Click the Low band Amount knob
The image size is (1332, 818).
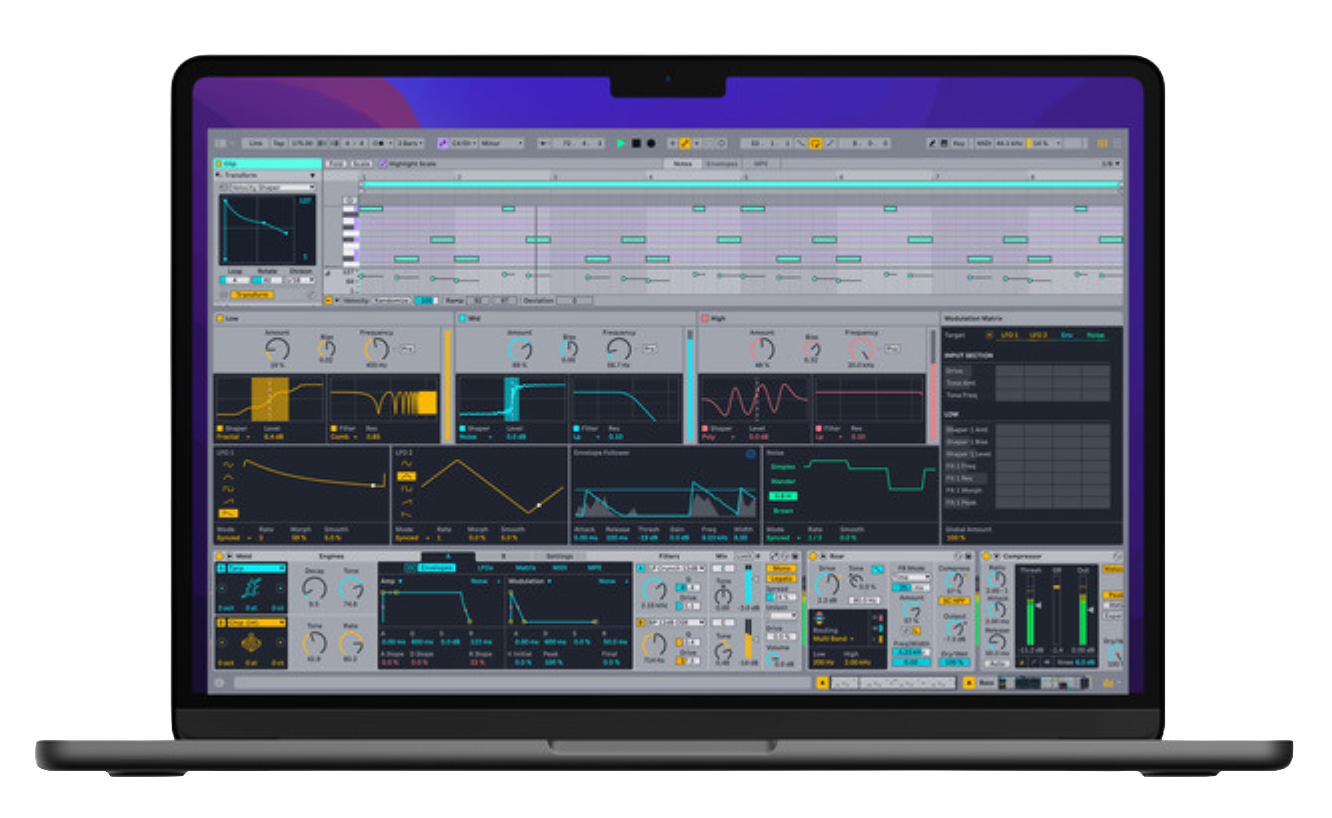click(277, 349)
